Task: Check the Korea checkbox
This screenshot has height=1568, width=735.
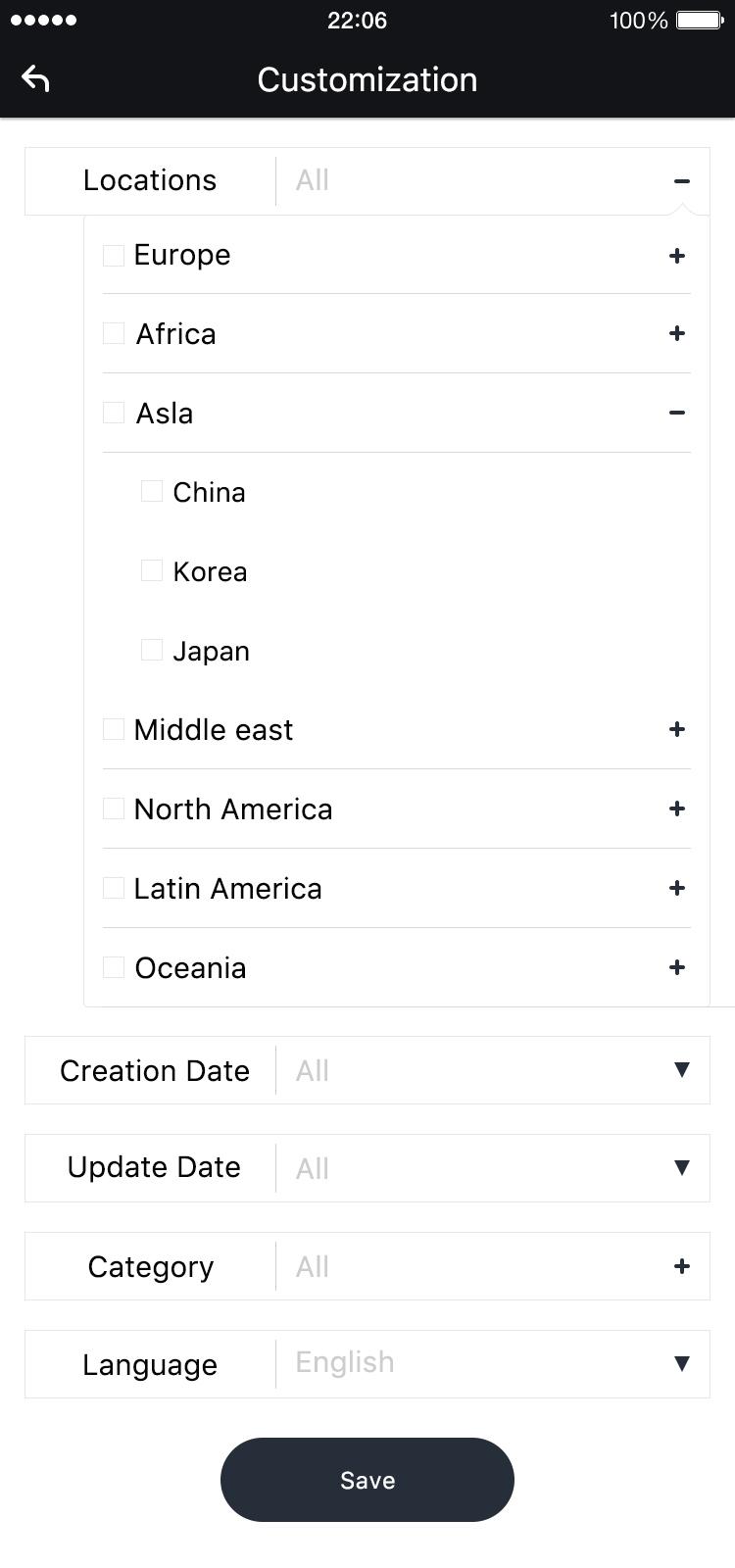Action: click(x=152, y=569)
